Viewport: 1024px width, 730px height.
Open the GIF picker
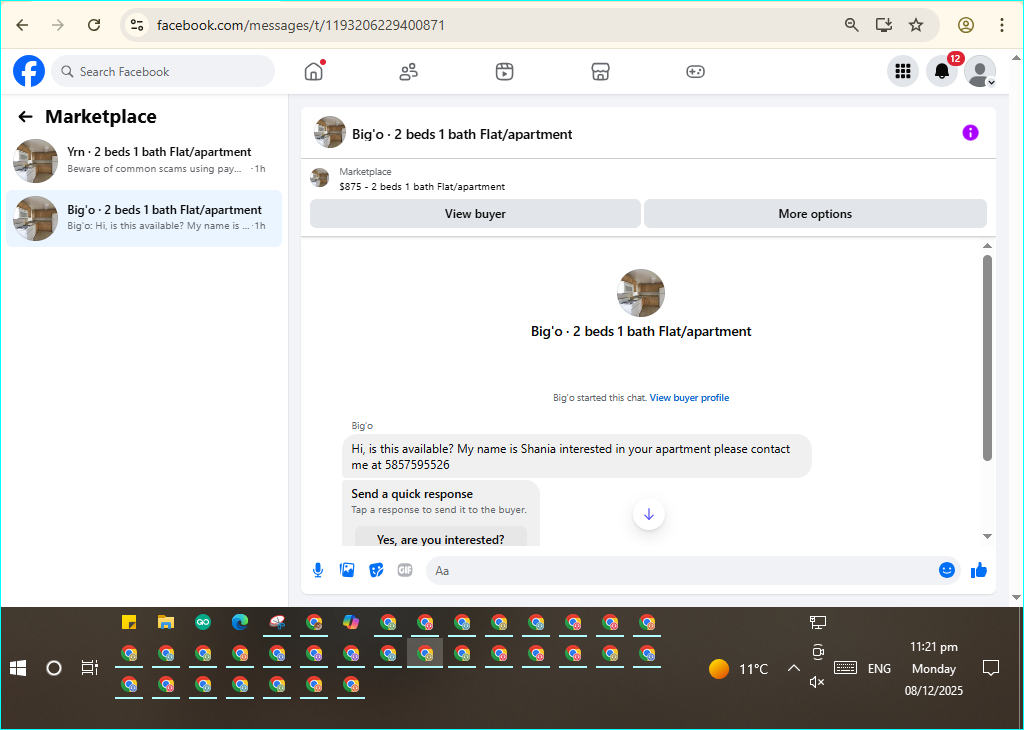pos(405,570)
